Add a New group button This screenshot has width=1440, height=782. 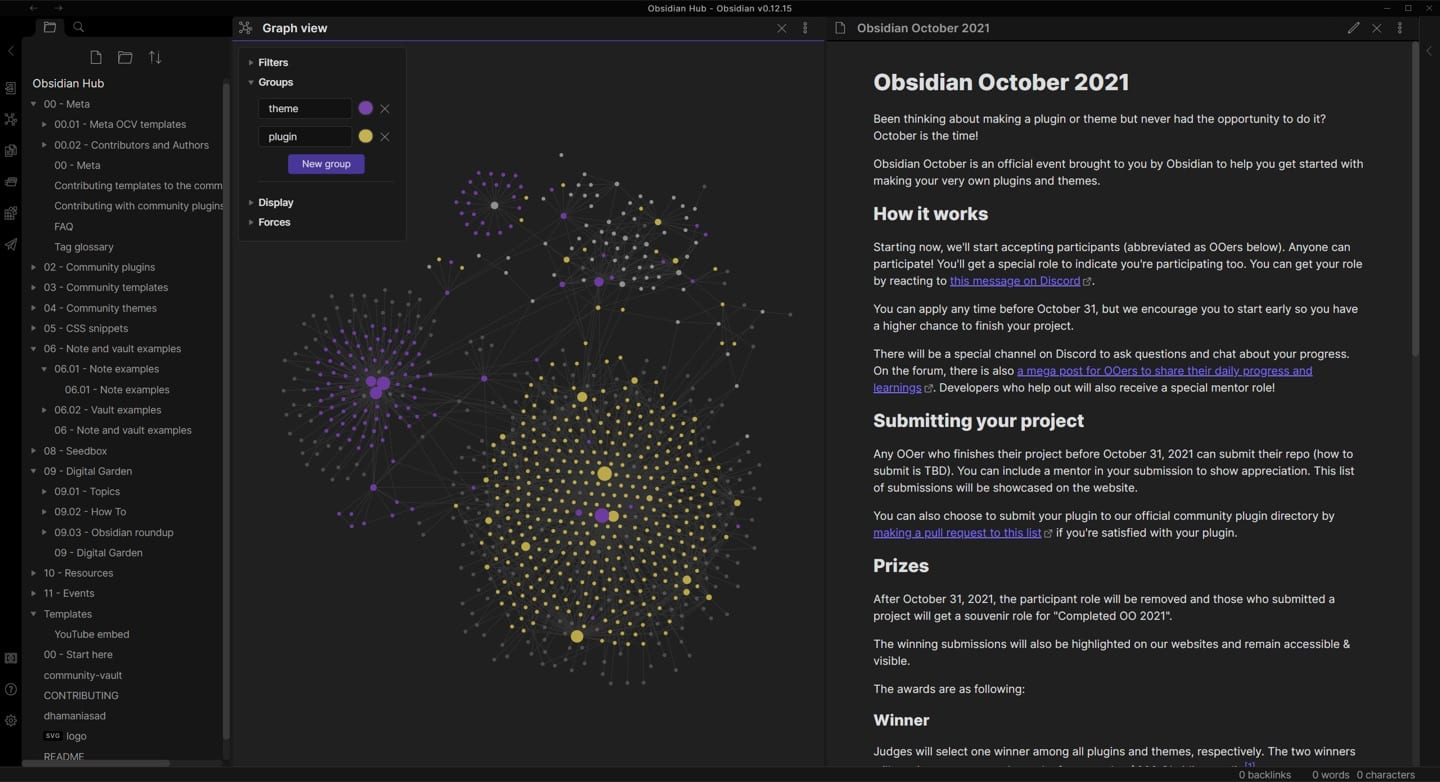click(326, 164)
